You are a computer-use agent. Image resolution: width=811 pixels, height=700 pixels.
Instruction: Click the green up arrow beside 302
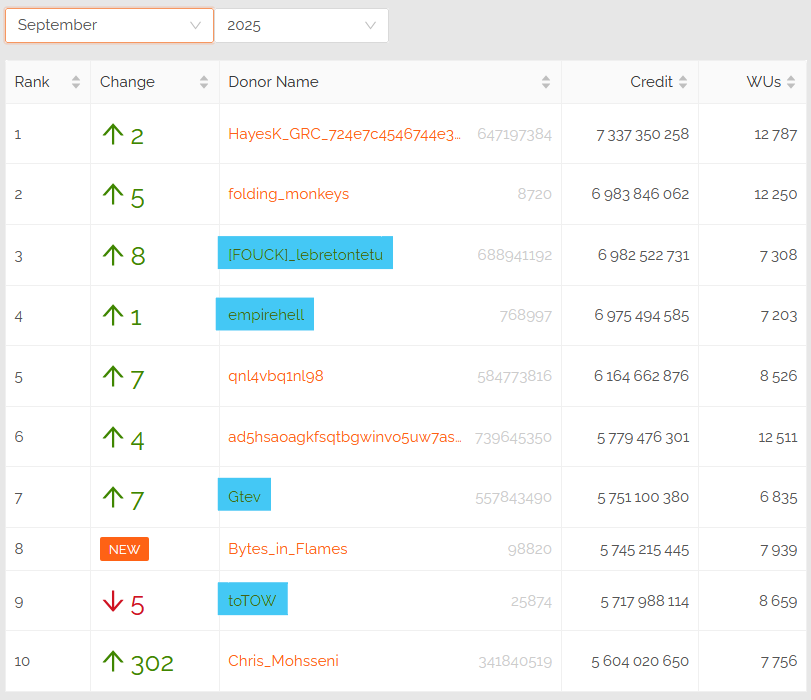pyautogui.click(x=113, y=661)
